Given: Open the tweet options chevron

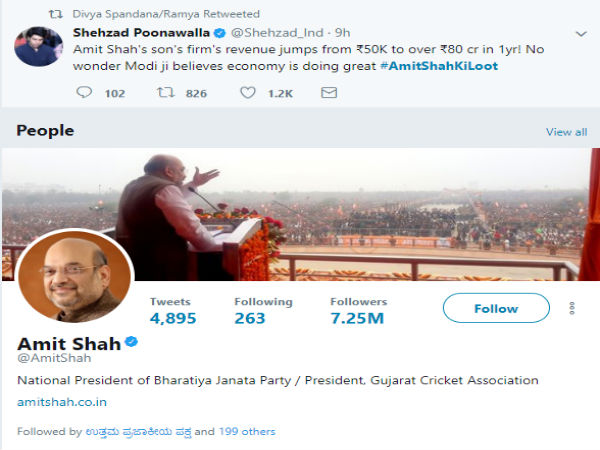Looking at the screenshot, I should pos(581,34).
